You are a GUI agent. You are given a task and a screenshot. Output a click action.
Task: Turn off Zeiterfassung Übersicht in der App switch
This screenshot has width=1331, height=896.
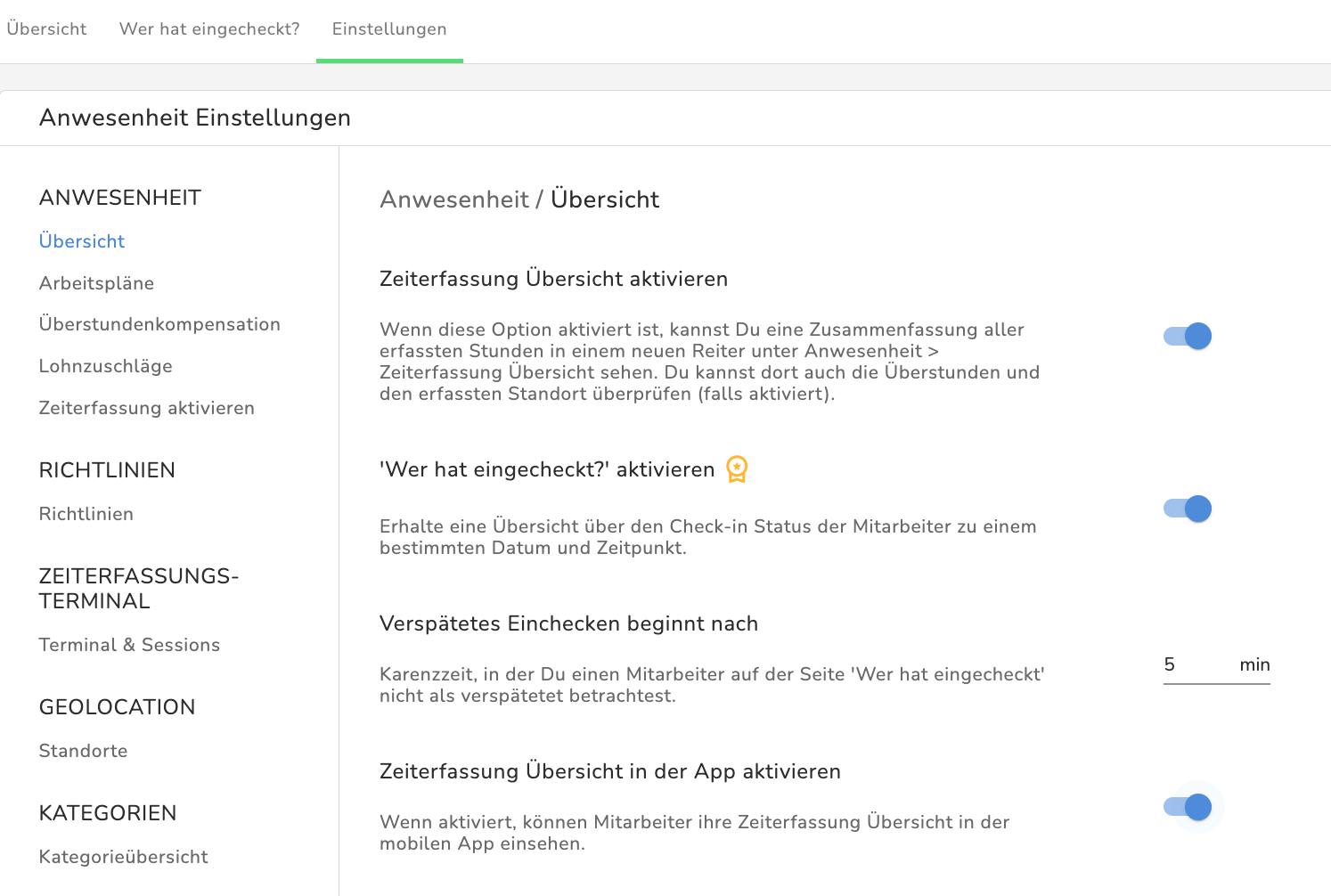pos(1188,807)
